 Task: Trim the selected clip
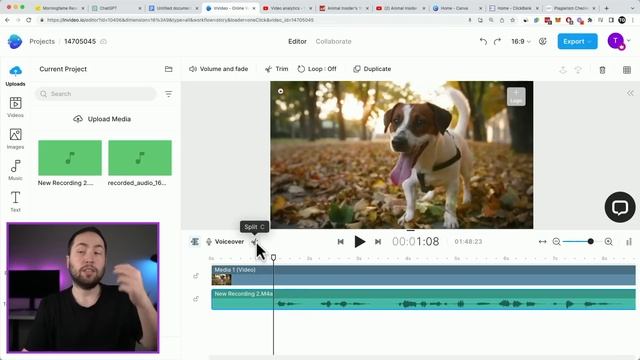click(x=277, y=69)
